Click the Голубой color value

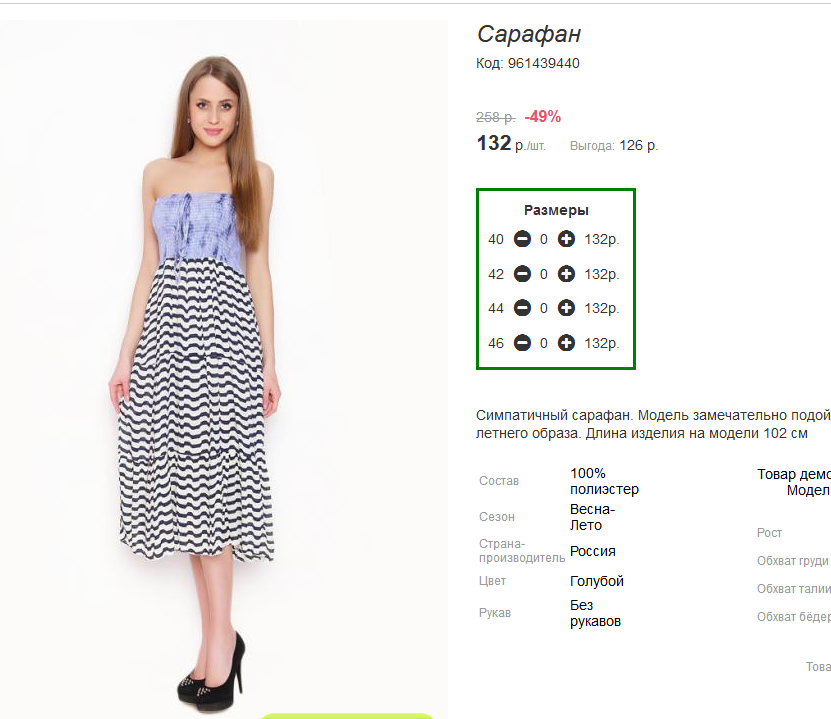[x=597, y=581]
